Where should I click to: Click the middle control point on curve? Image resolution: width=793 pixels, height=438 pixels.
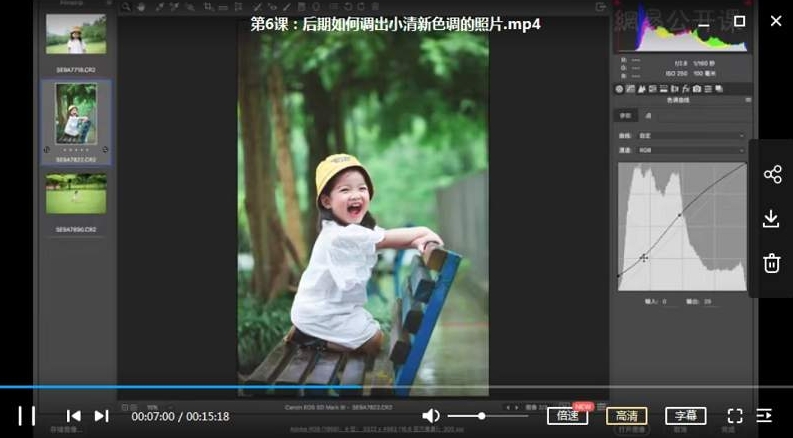pos(679,215)
